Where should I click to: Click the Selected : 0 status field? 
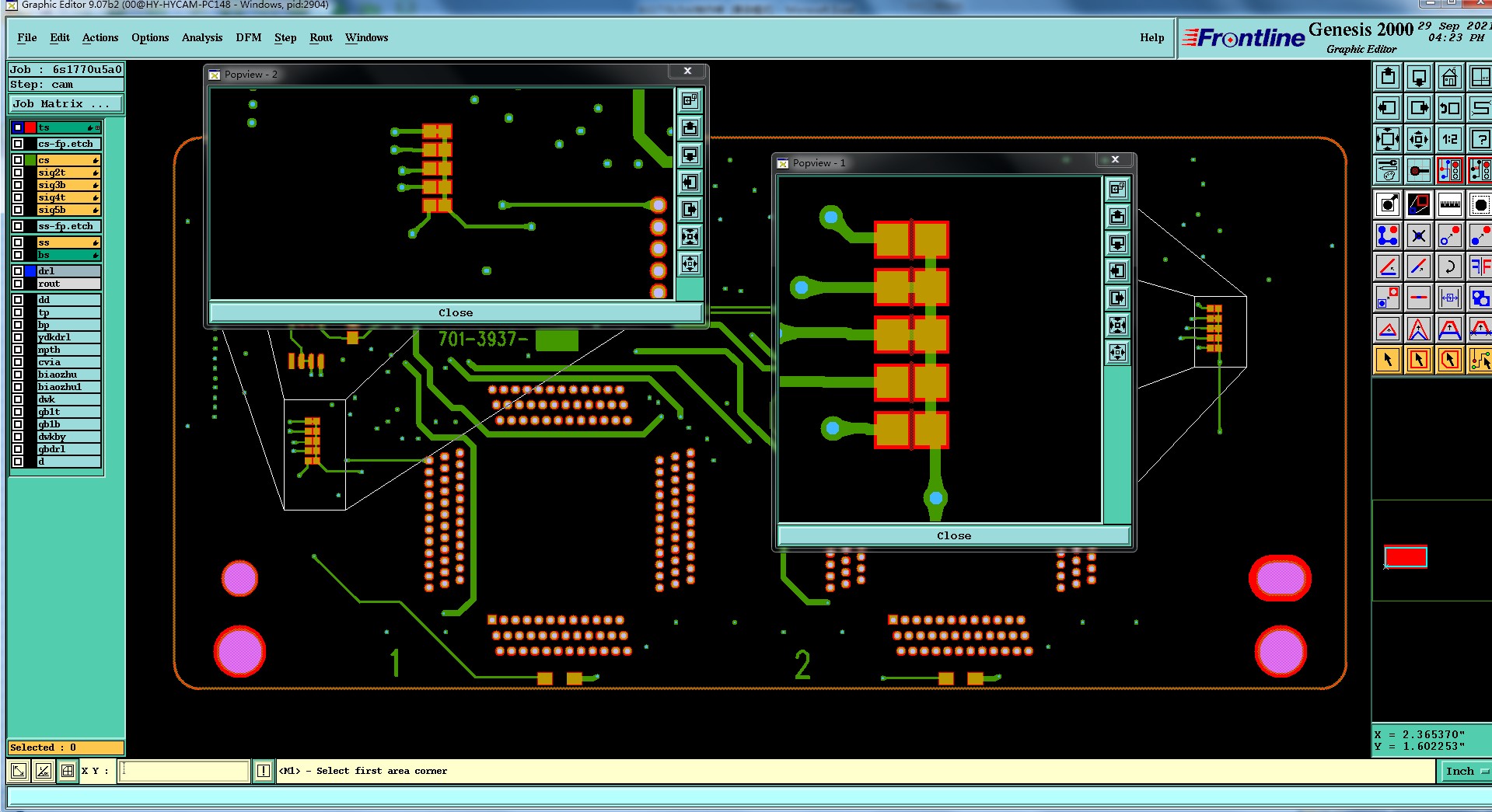click(x=66, y=748)
